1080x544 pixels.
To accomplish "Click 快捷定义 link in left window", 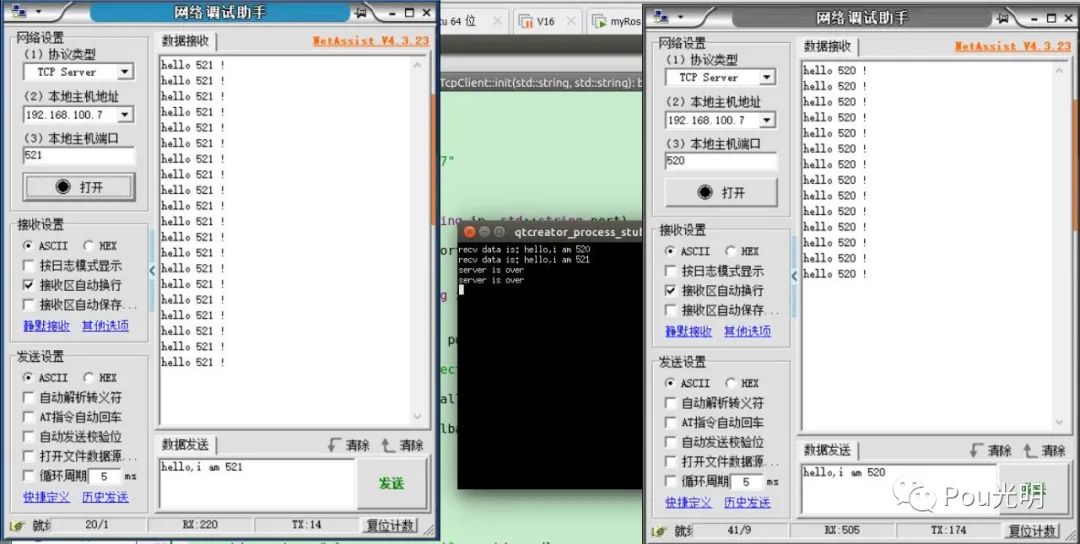I will click(47, 496).
